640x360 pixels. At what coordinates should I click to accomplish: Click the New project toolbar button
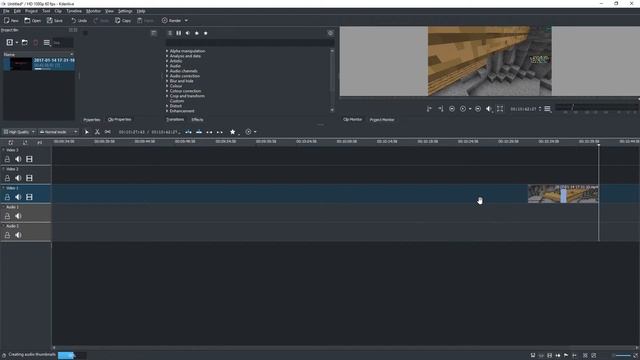point(11,20)
